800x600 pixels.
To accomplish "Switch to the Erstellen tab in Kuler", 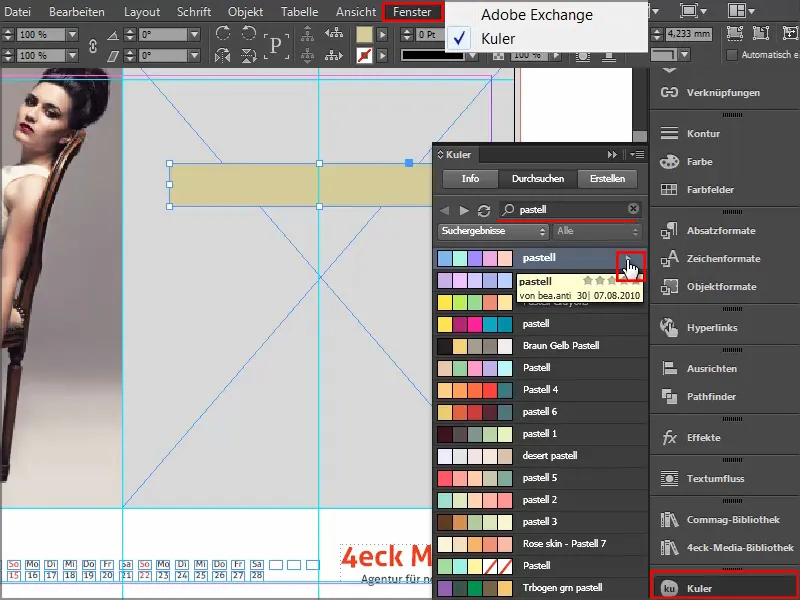I will [607, 179].
